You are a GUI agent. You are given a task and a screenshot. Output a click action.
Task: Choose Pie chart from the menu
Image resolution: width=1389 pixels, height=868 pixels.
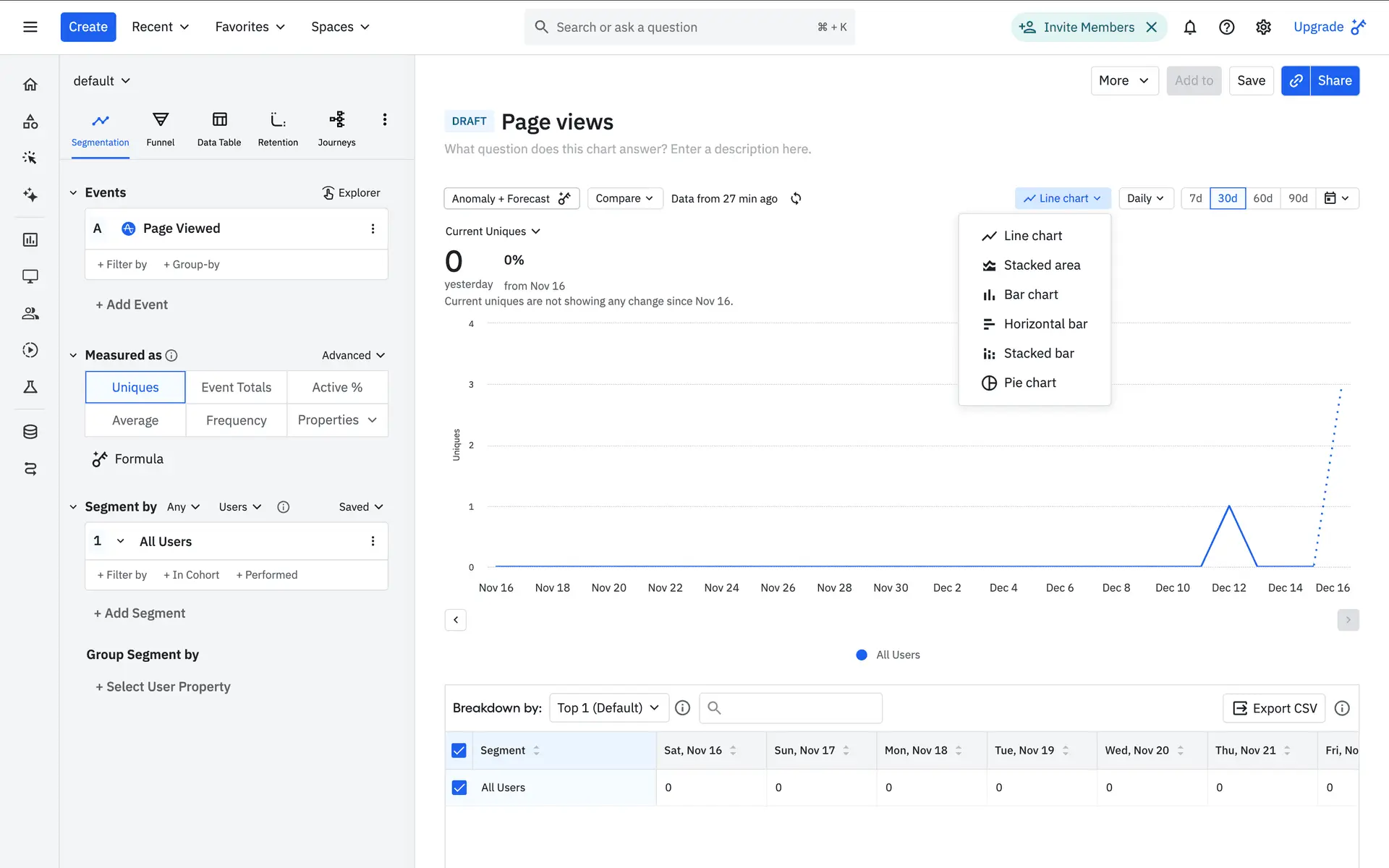(x=1029, y=383)
